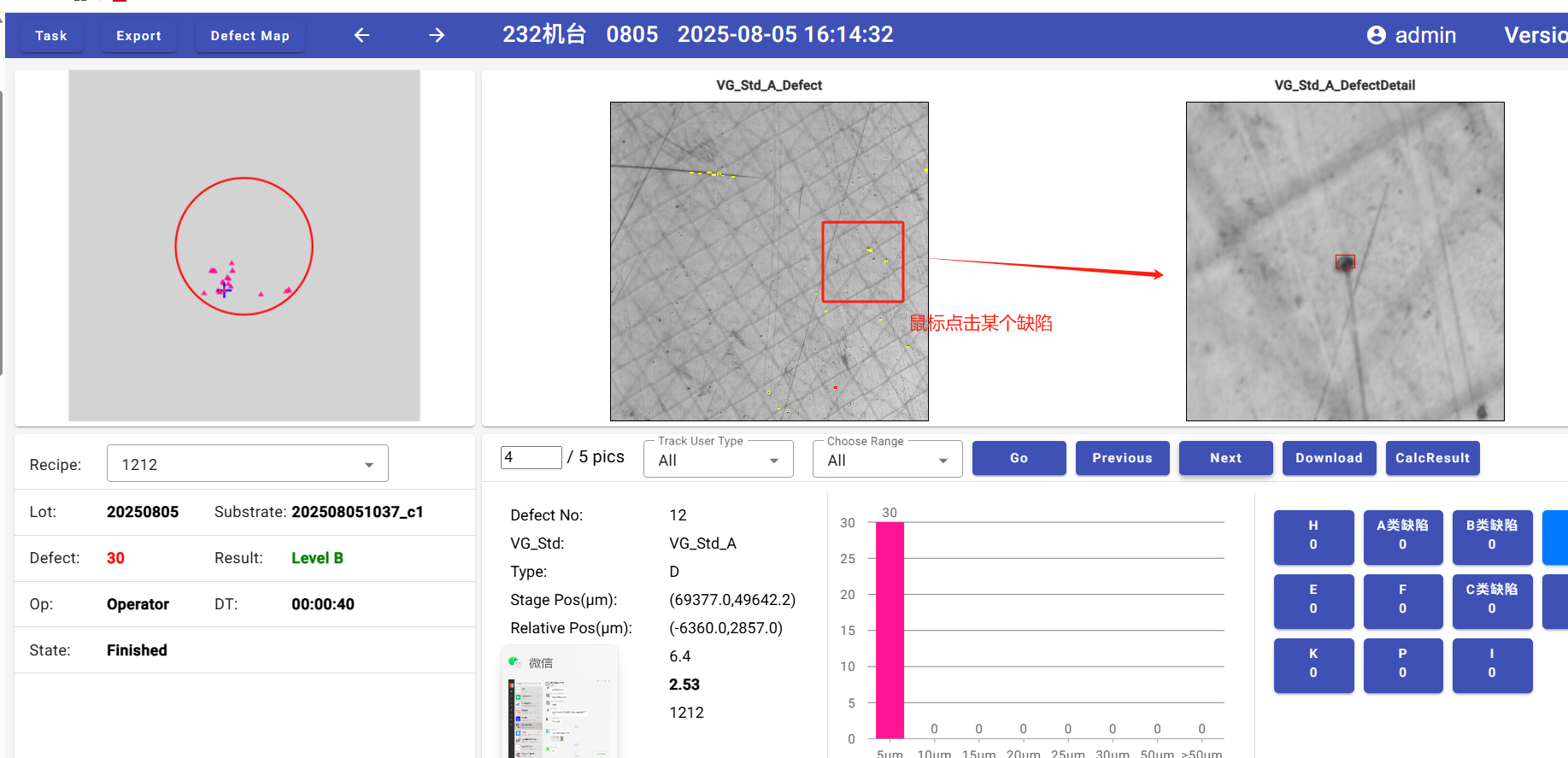Click the picture number input field

(531, 457)
